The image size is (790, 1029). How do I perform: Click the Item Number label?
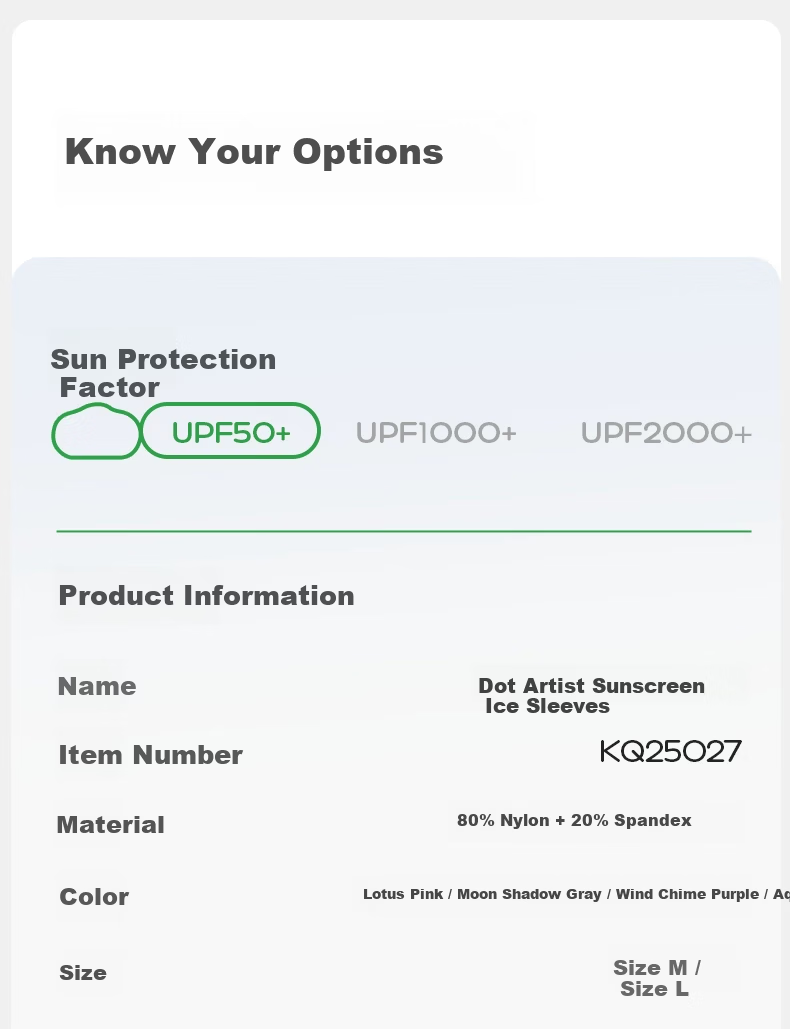point(150,755)
